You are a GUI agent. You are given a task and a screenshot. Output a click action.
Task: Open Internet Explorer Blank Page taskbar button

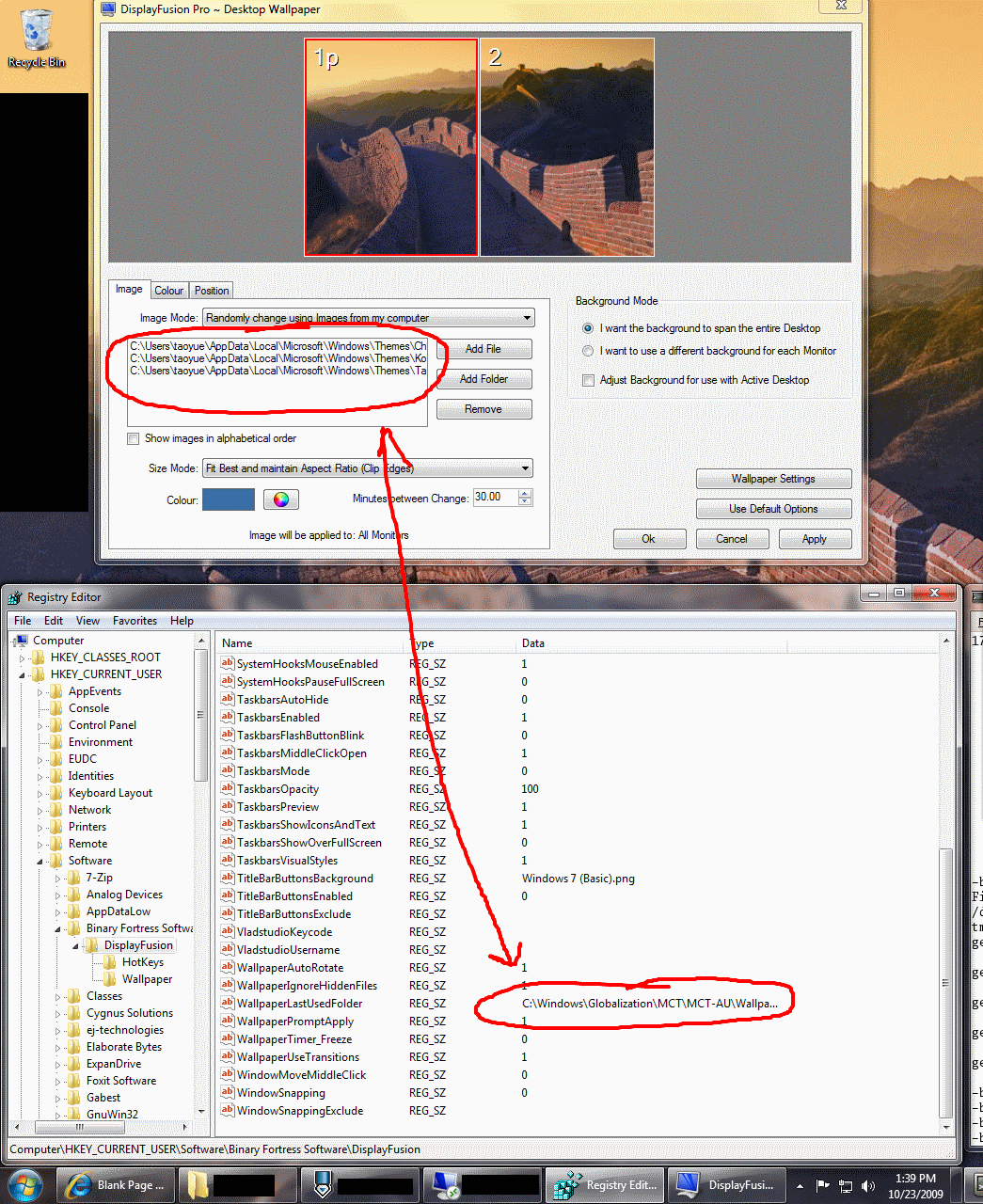pos(115,1185)
